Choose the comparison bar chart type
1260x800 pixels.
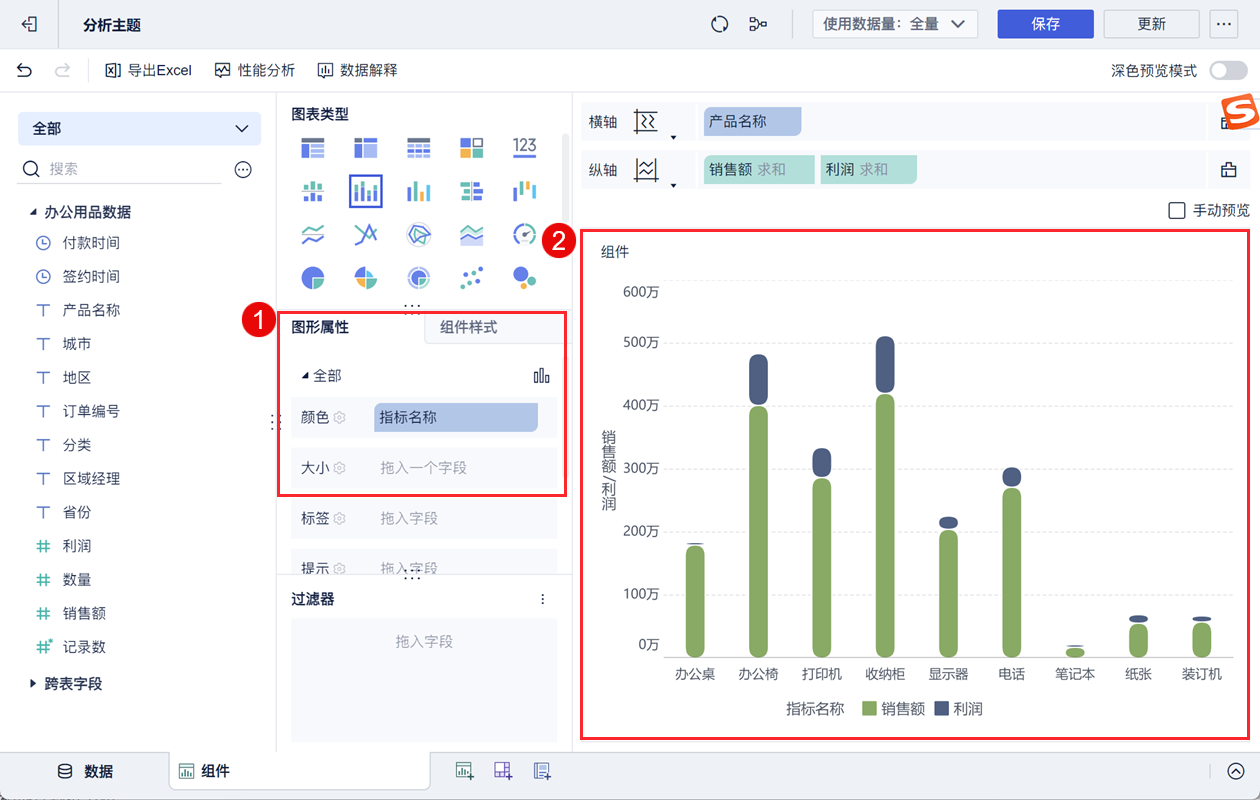pos(472,190)
